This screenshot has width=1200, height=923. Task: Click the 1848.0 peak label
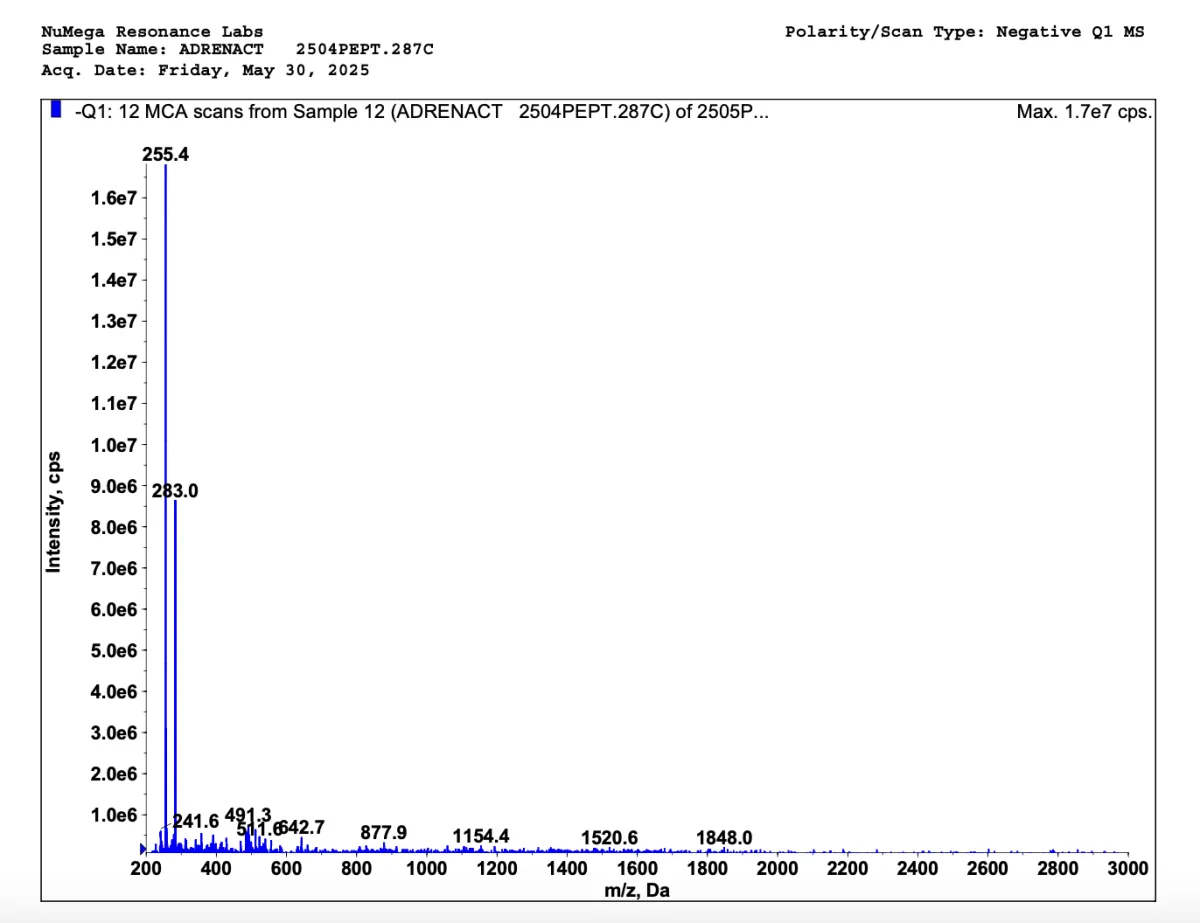pyautogui.click(x=725, y=838)
